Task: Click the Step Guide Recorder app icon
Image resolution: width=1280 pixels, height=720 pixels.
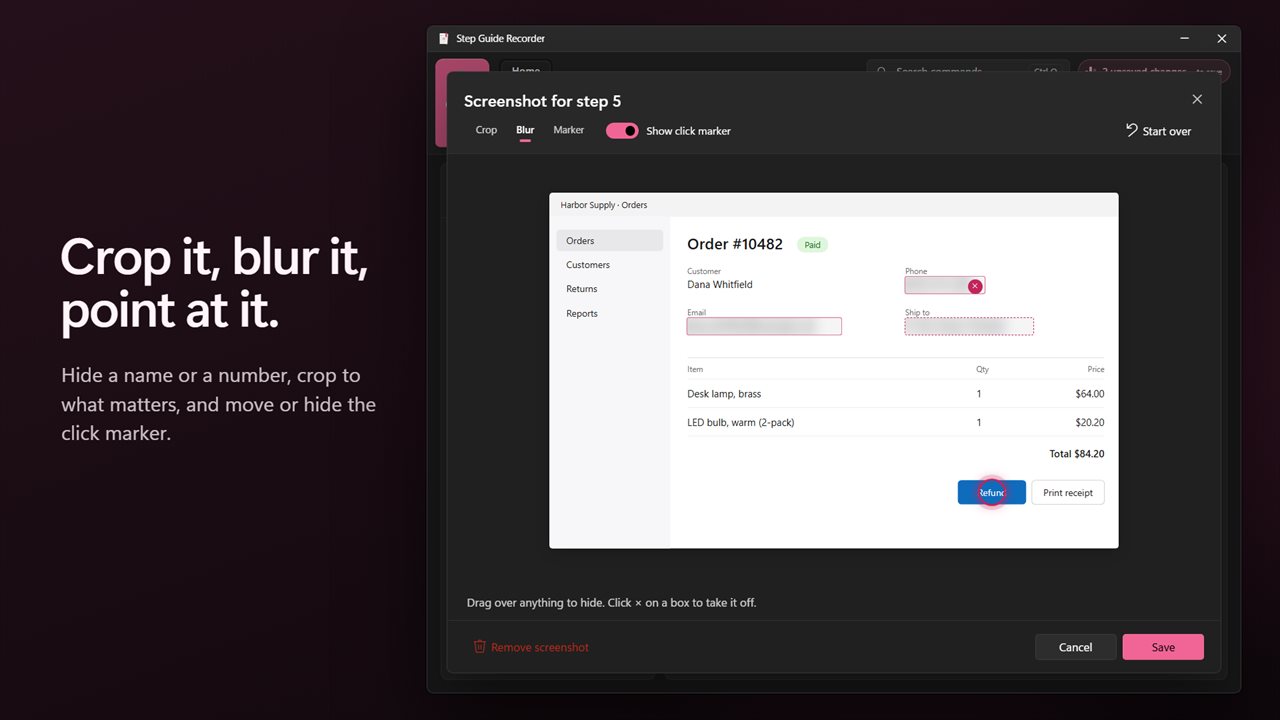Action: click(x=444, y=39)
